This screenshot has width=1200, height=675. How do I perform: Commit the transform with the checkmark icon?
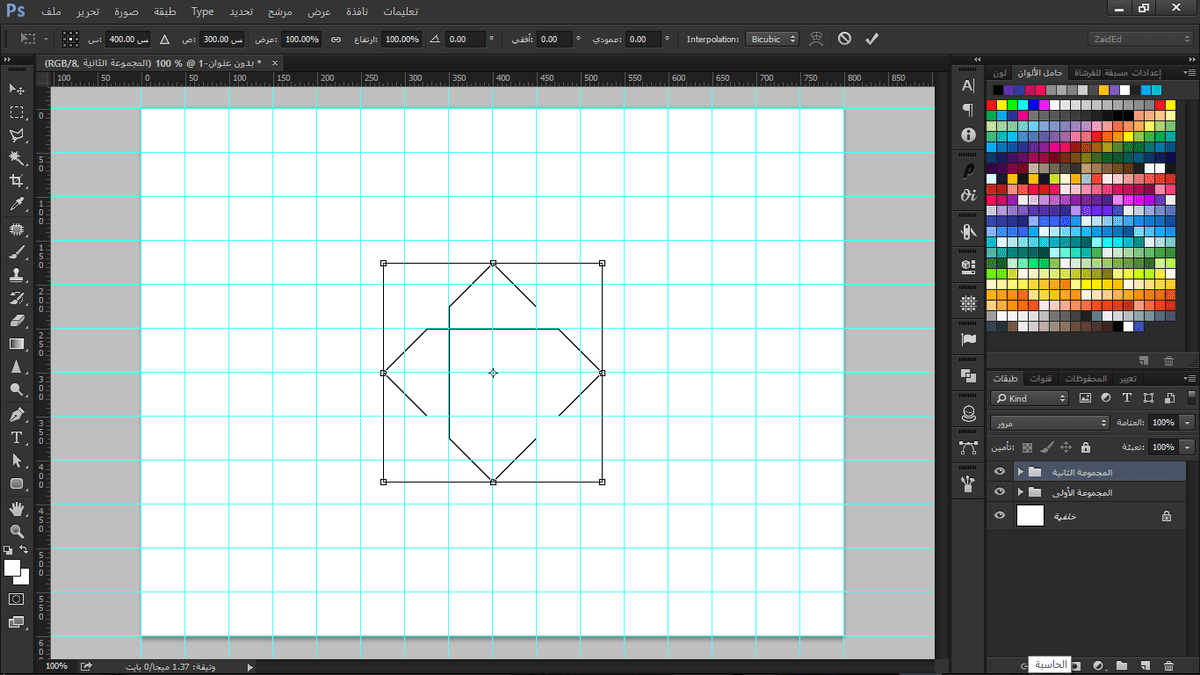click(871, 39)
